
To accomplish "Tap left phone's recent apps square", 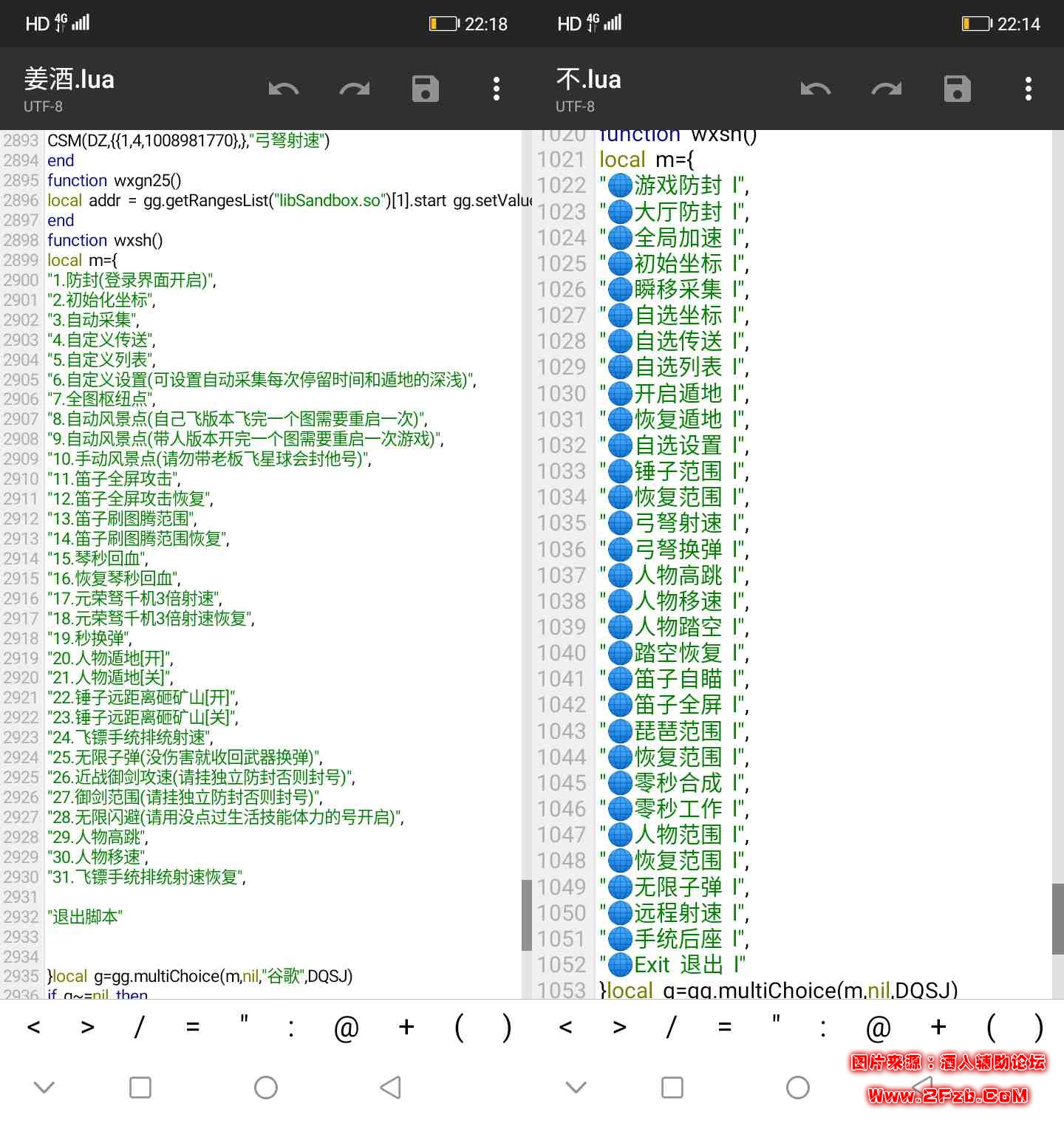I will pos(140,1087).
